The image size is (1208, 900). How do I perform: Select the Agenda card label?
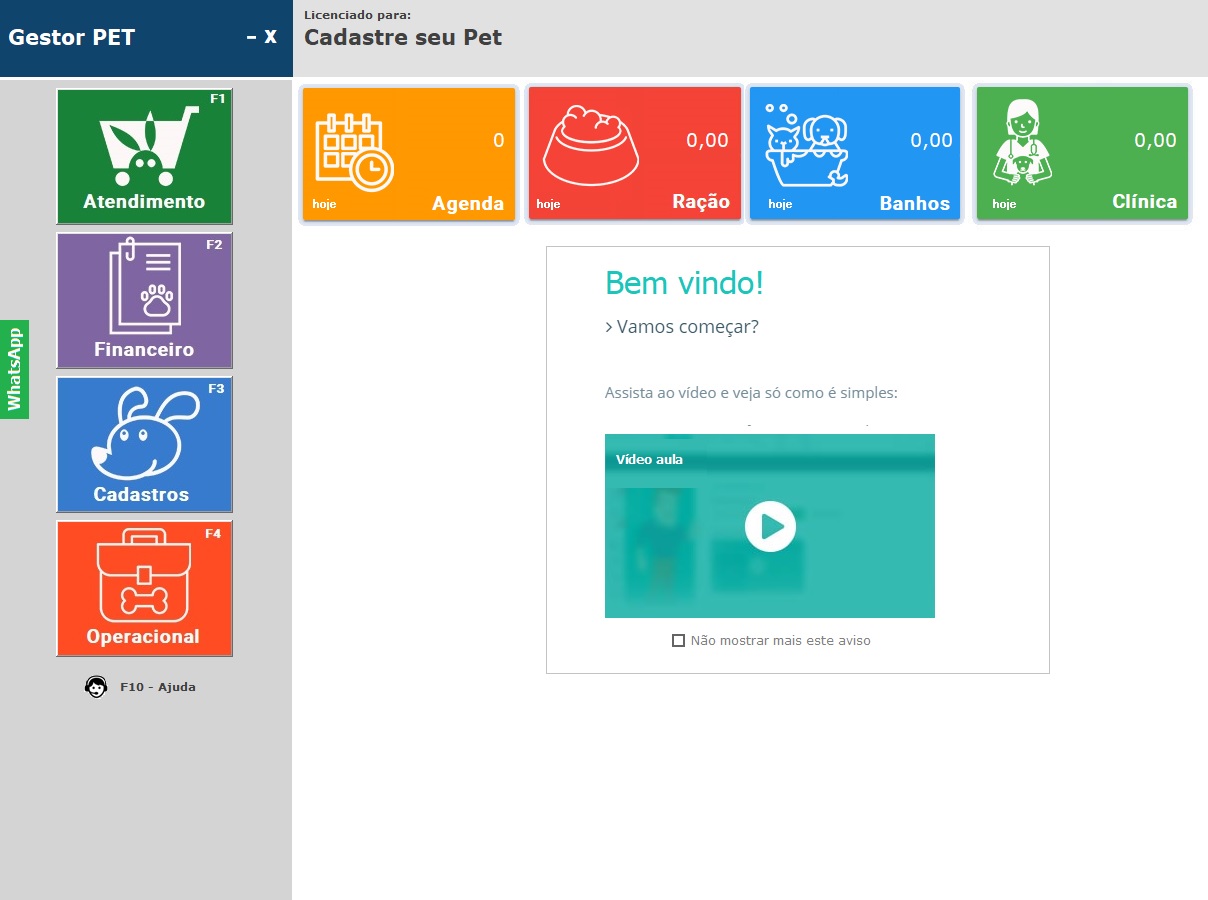click(x=467, y=203)
